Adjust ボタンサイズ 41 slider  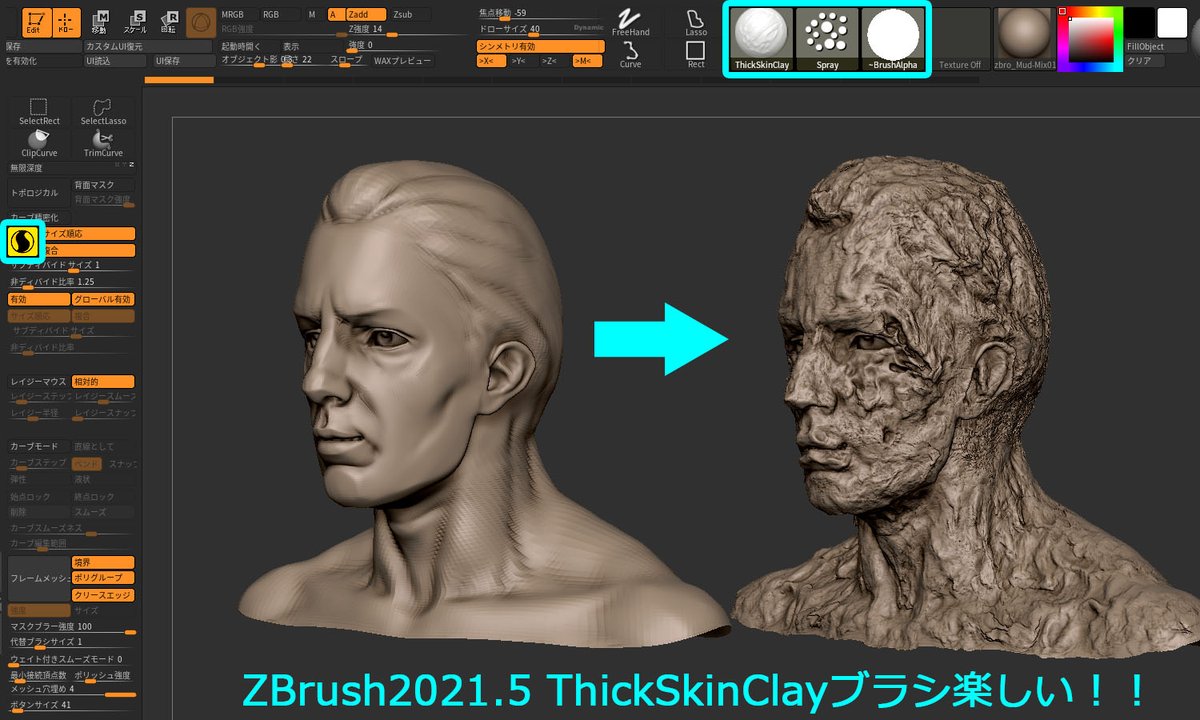(71, 706)
